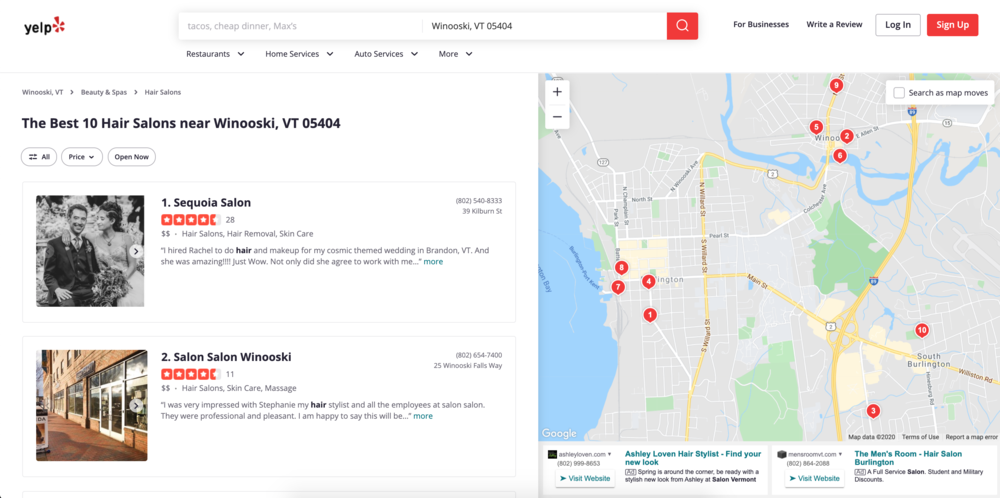This screenshot has width=1000, height=498.
Task: Click address 25 Winooski Falls Way
Action: 468,365
